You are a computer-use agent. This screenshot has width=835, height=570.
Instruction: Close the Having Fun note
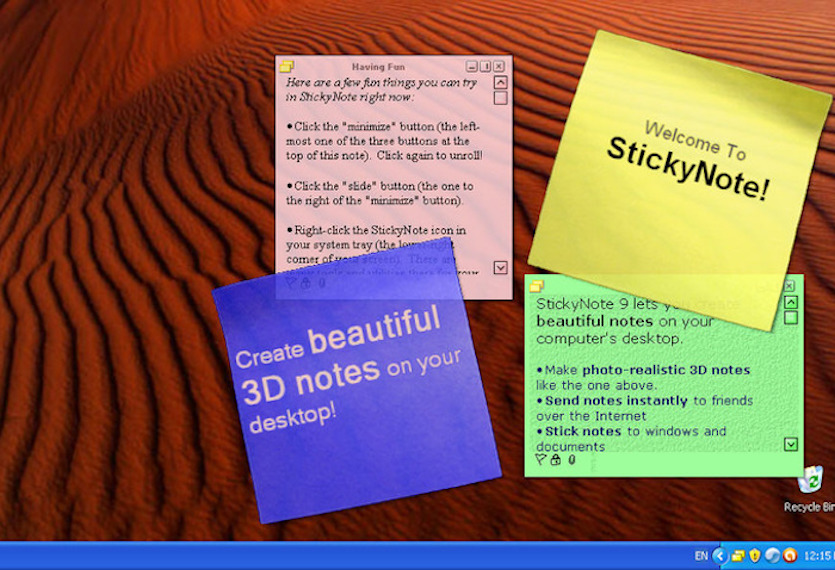[498, 67]
